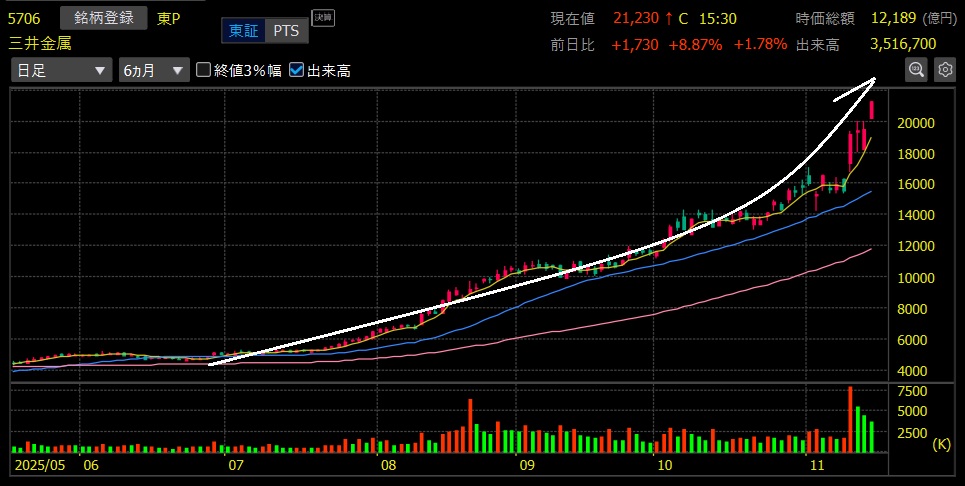Click the tallest red volume bar in November
965x486 pixels.
pos(850,415)
